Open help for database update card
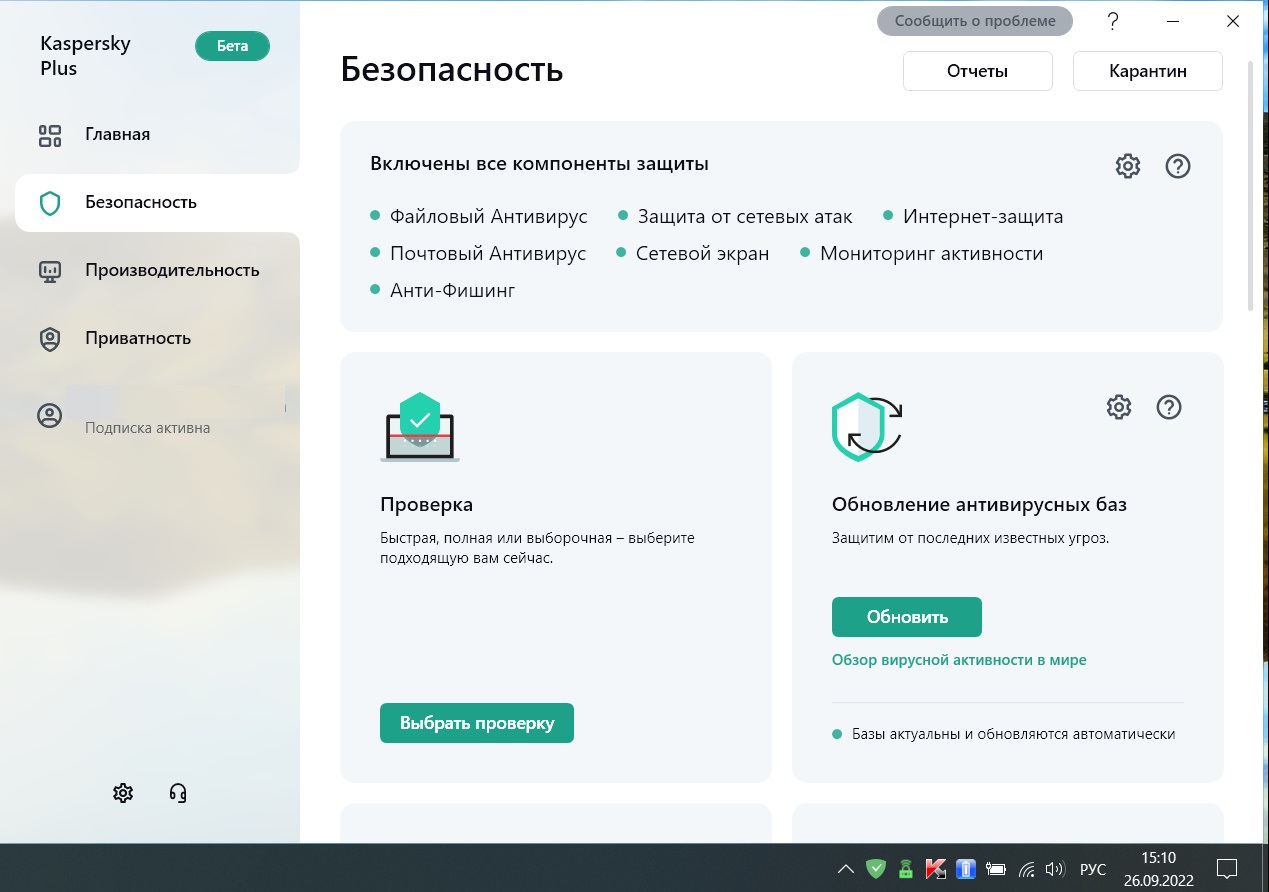This screenshot has width=1269, height=892. pos(1169,407)
